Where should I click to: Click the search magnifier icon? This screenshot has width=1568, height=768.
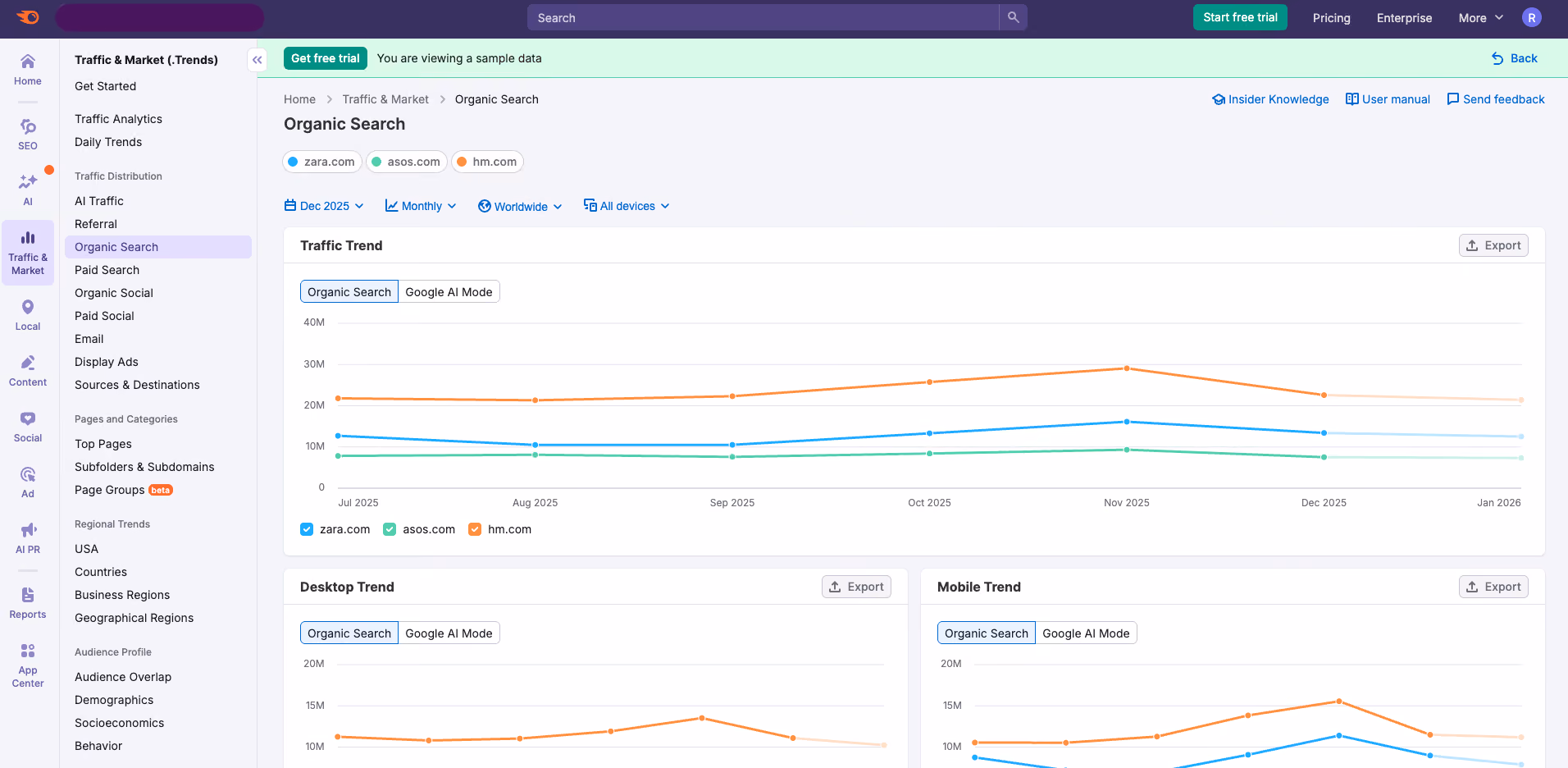click(1014, 17)
